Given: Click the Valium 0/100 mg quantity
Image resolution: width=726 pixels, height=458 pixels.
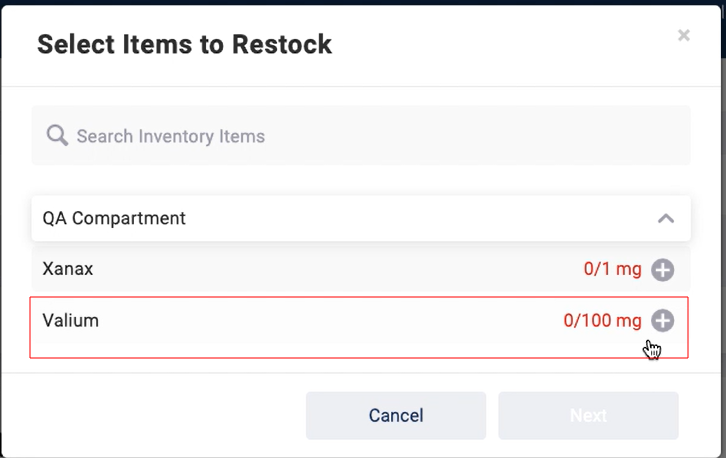Looking at the screenshot, I should point(602,321).
